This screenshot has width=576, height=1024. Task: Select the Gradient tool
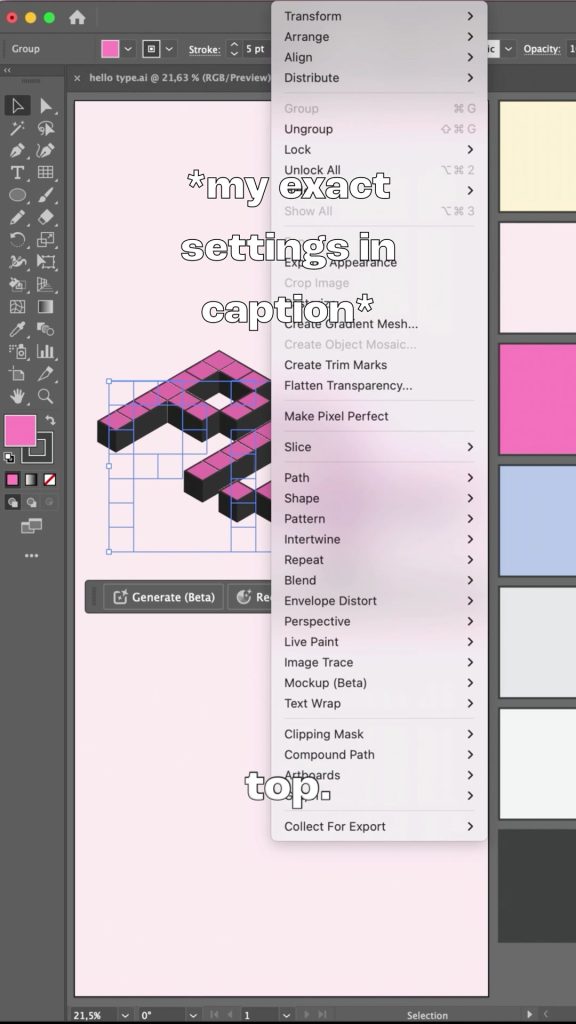(x=45, y=306)
